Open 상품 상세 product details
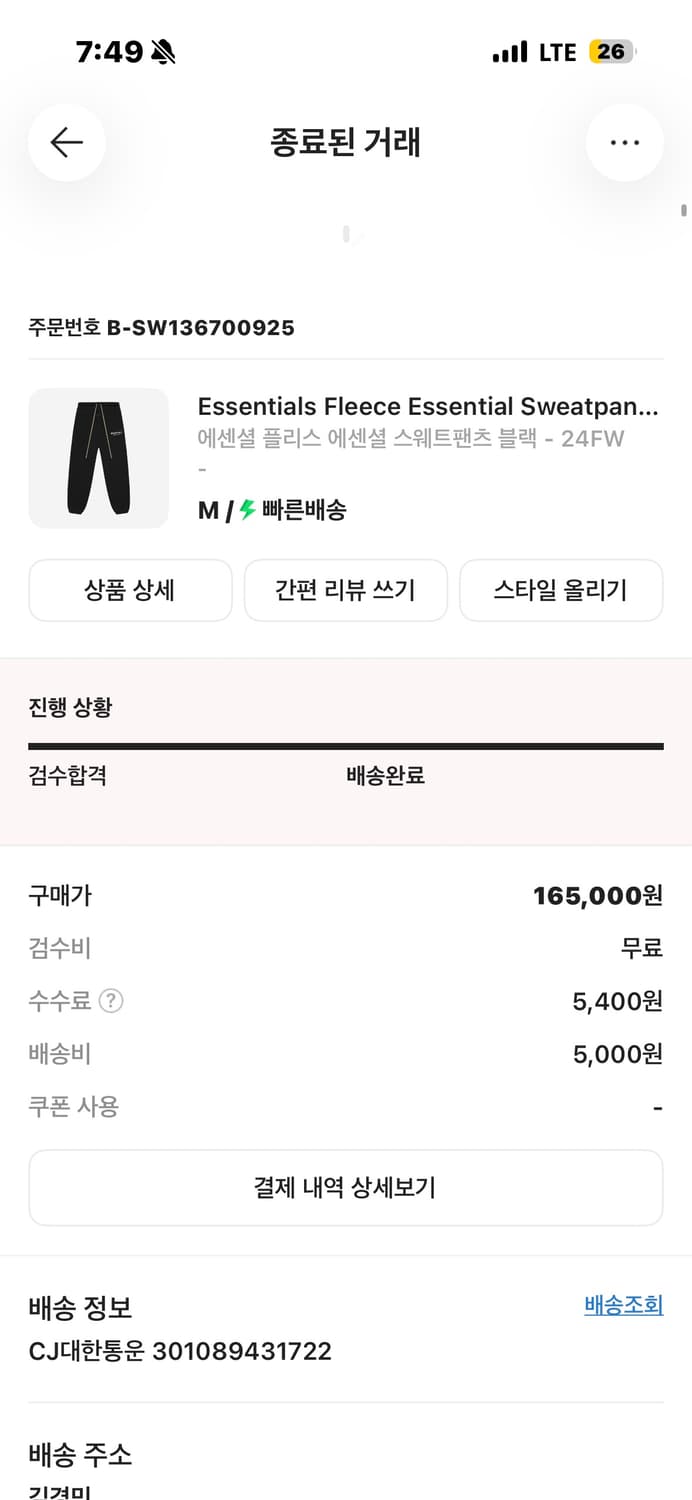 click(130, 591)
